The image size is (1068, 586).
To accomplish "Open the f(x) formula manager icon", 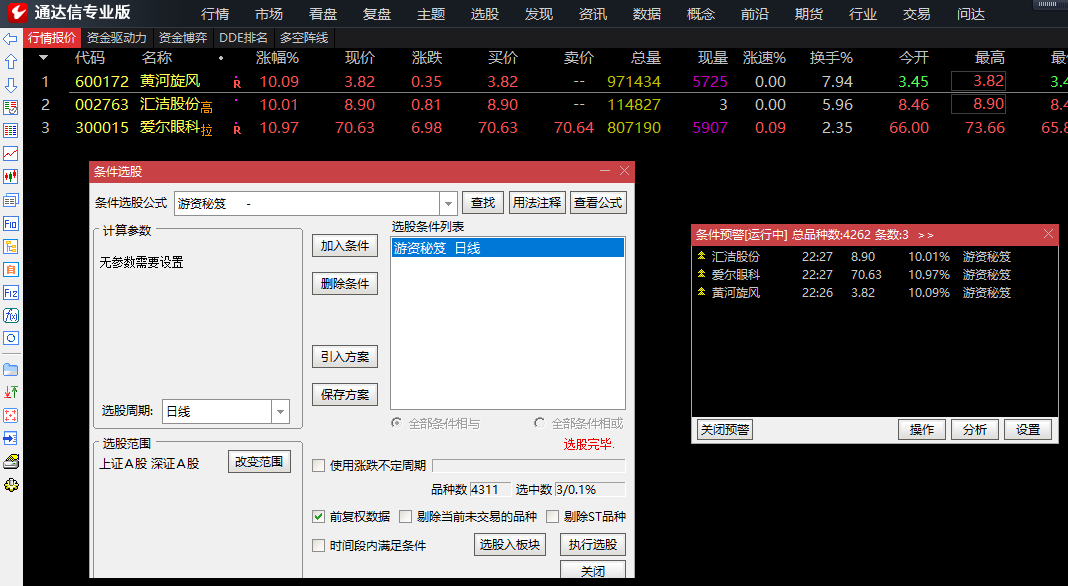I will pos(10,315).
